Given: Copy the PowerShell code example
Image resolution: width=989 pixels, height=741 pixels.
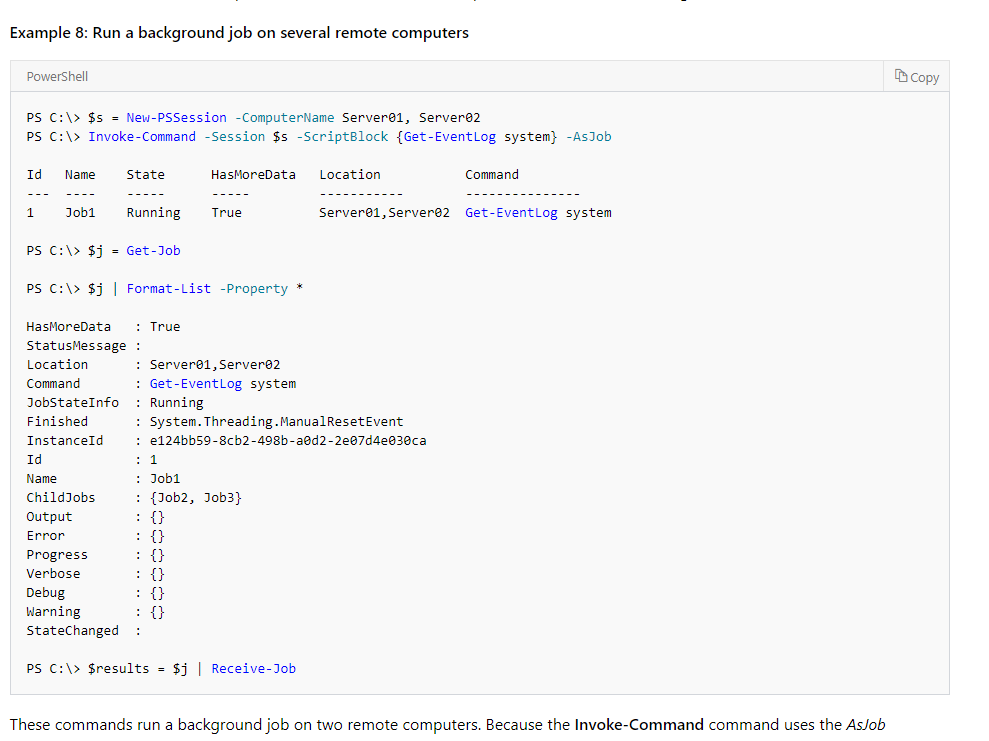Looking at the screenshot, I should tap(916, 76).
